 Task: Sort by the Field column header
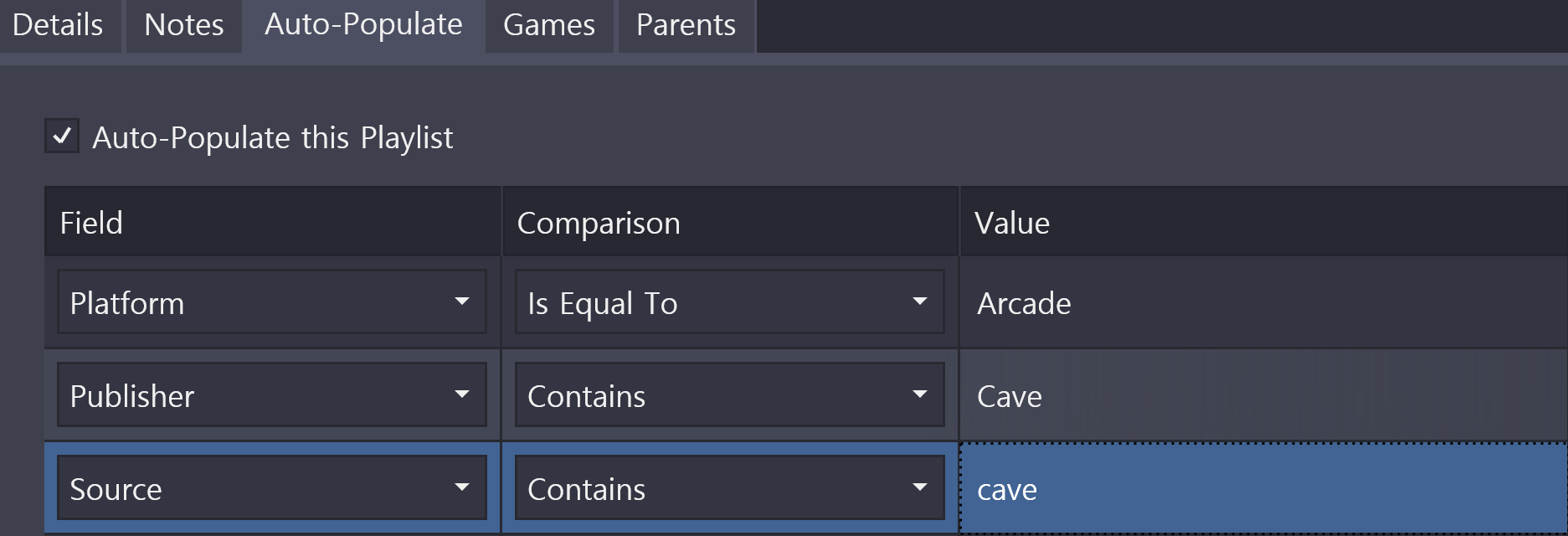click(271, 223)
